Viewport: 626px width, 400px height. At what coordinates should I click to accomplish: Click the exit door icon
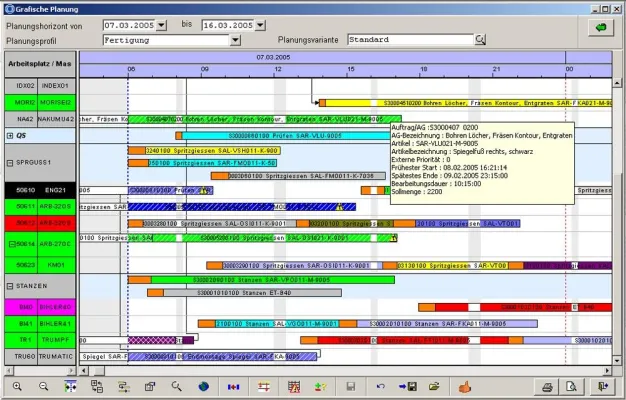602,386
